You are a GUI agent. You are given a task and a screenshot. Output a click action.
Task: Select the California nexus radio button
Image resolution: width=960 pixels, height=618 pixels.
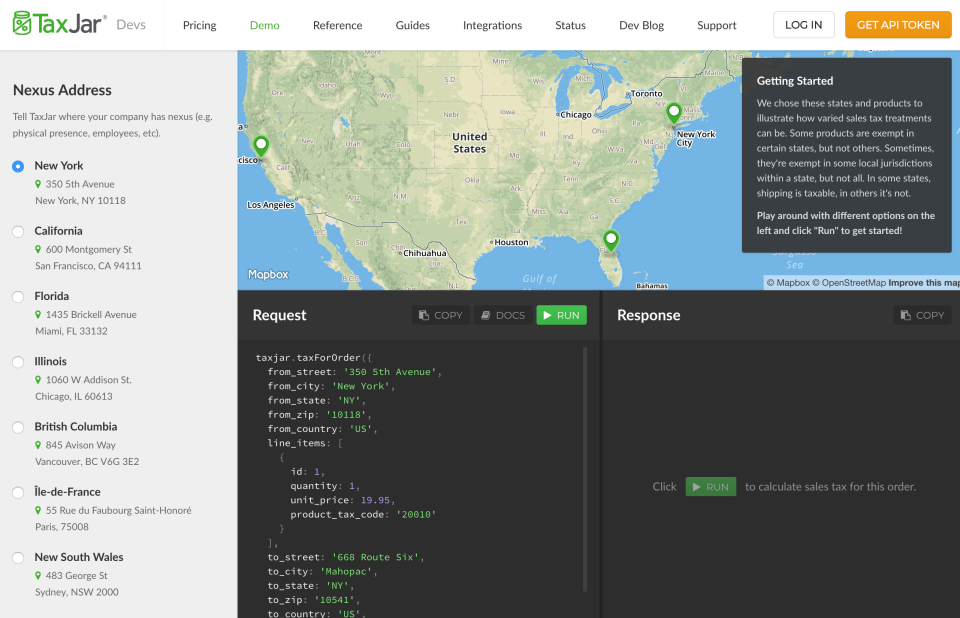[18, 232]
